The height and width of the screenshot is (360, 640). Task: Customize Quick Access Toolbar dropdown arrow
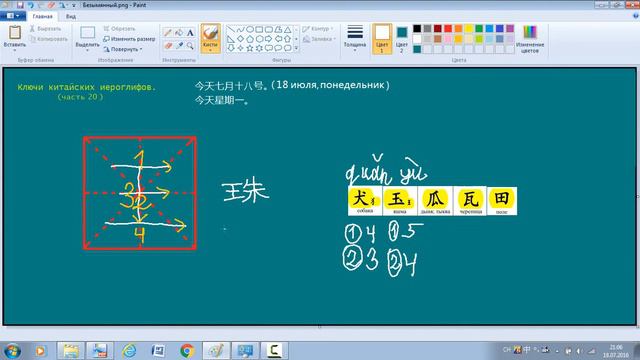click(73, 5)
